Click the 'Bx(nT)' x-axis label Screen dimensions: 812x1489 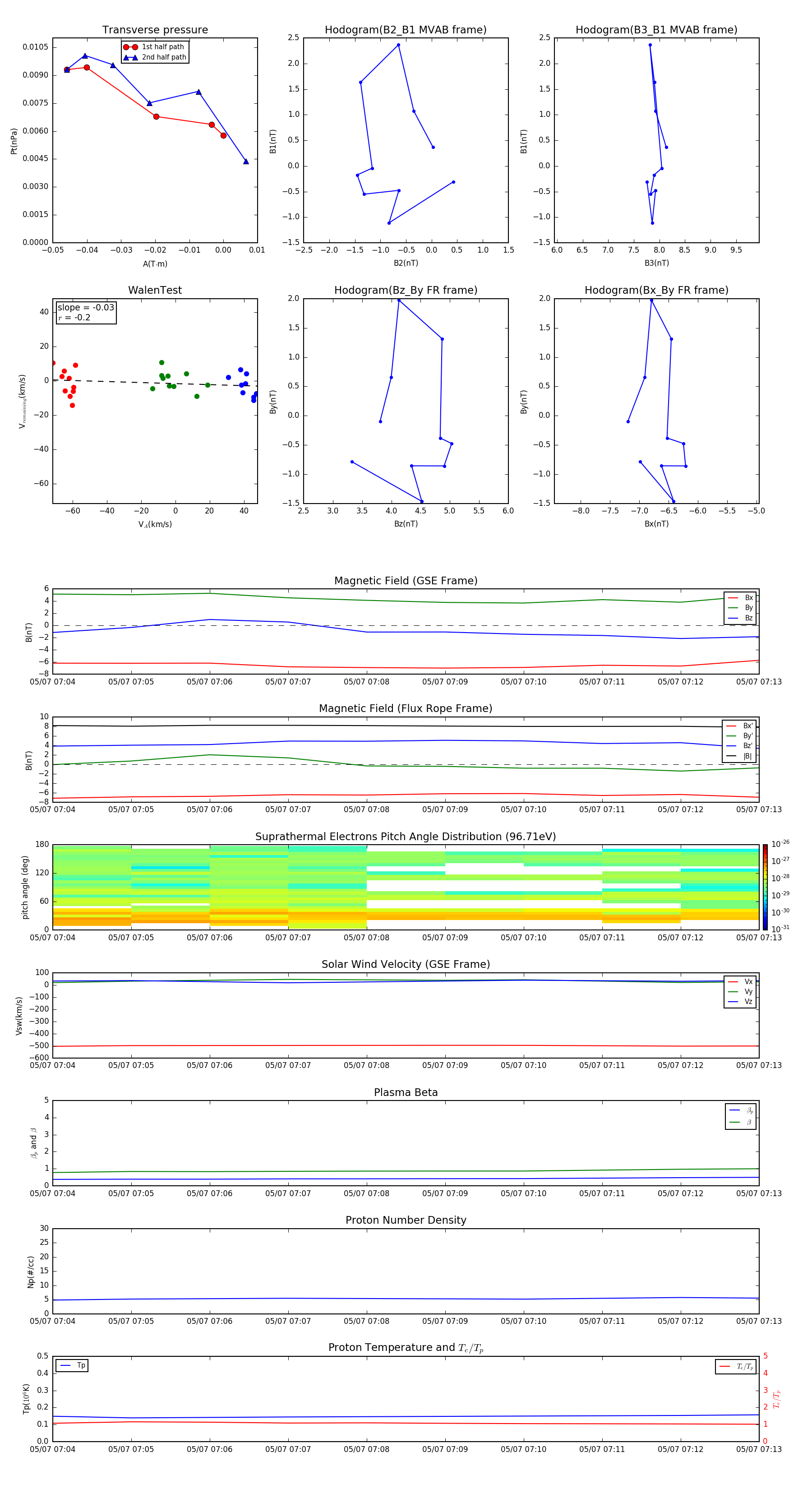click(656, 524)
